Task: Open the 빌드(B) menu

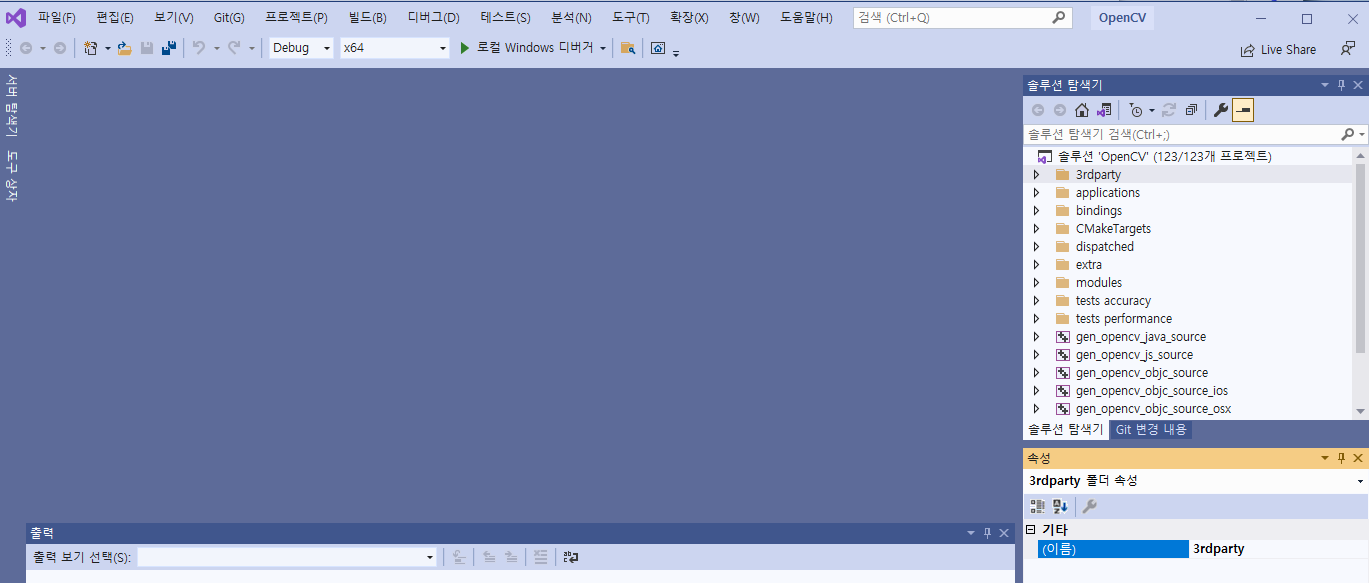Action: coord(368,18)
